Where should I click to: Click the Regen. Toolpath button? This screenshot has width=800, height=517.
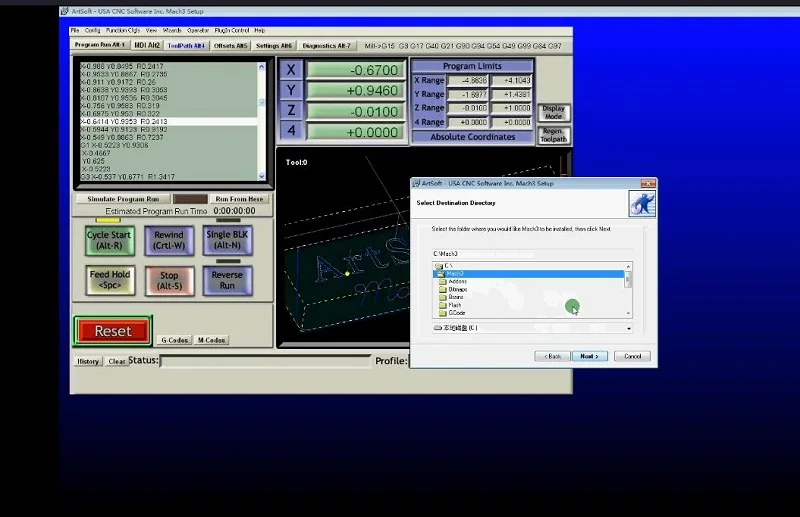tap(554, 135)
